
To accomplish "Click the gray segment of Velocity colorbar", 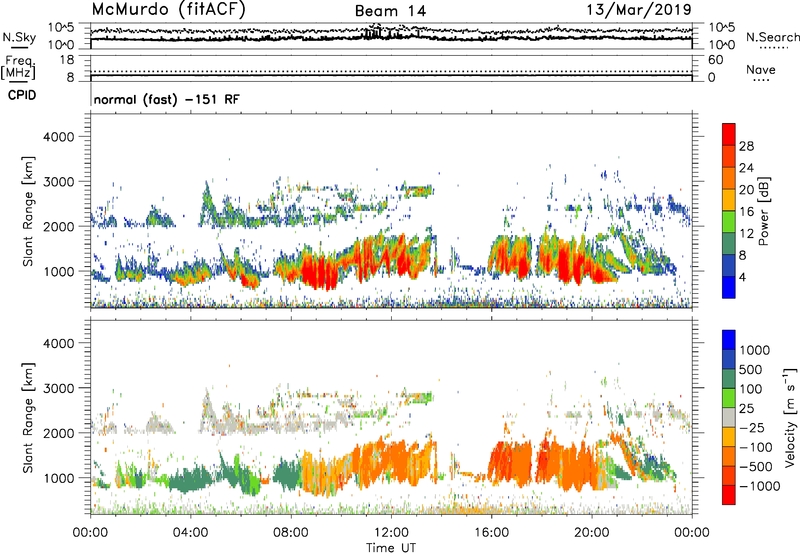I will point(729,417).
